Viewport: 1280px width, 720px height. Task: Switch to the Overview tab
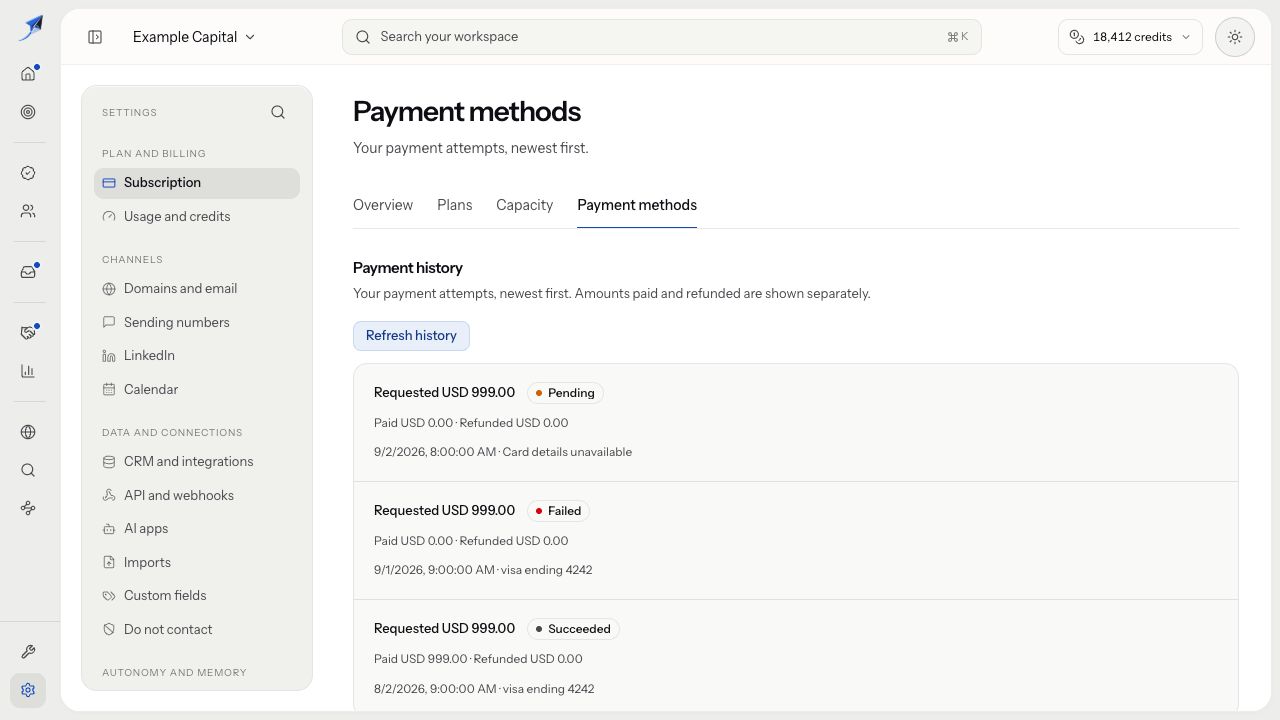click(x=383, y=205)
